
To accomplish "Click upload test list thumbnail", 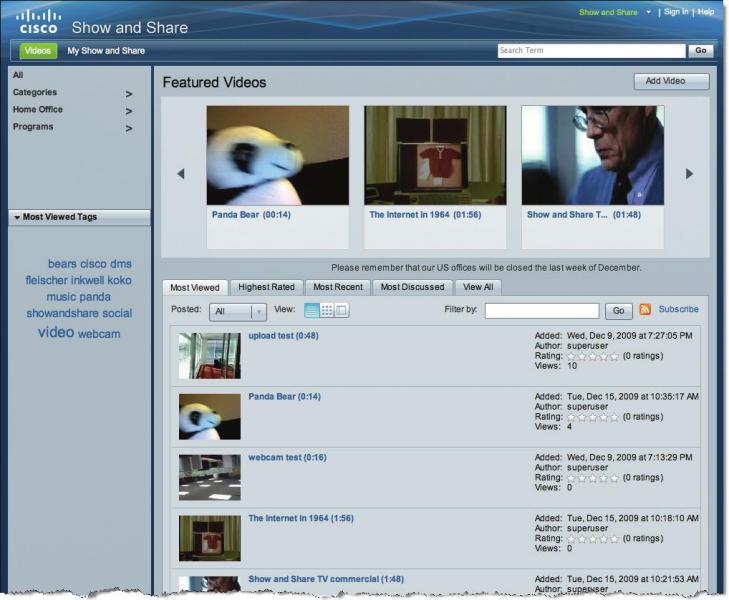I will pos(210,356).
